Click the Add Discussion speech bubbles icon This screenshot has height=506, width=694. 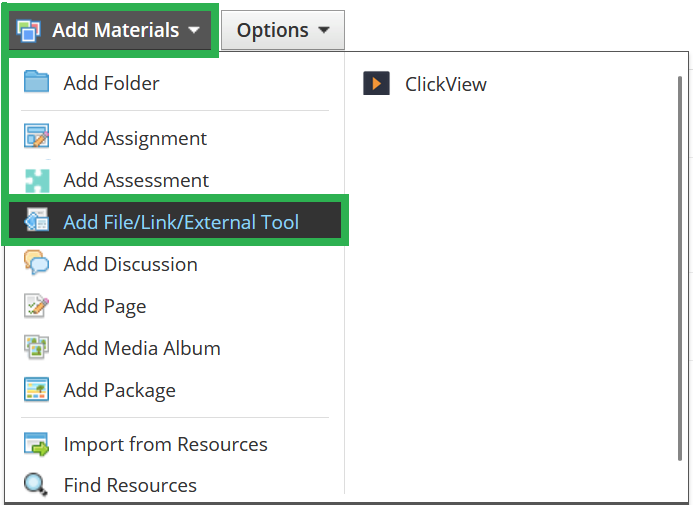36,263
